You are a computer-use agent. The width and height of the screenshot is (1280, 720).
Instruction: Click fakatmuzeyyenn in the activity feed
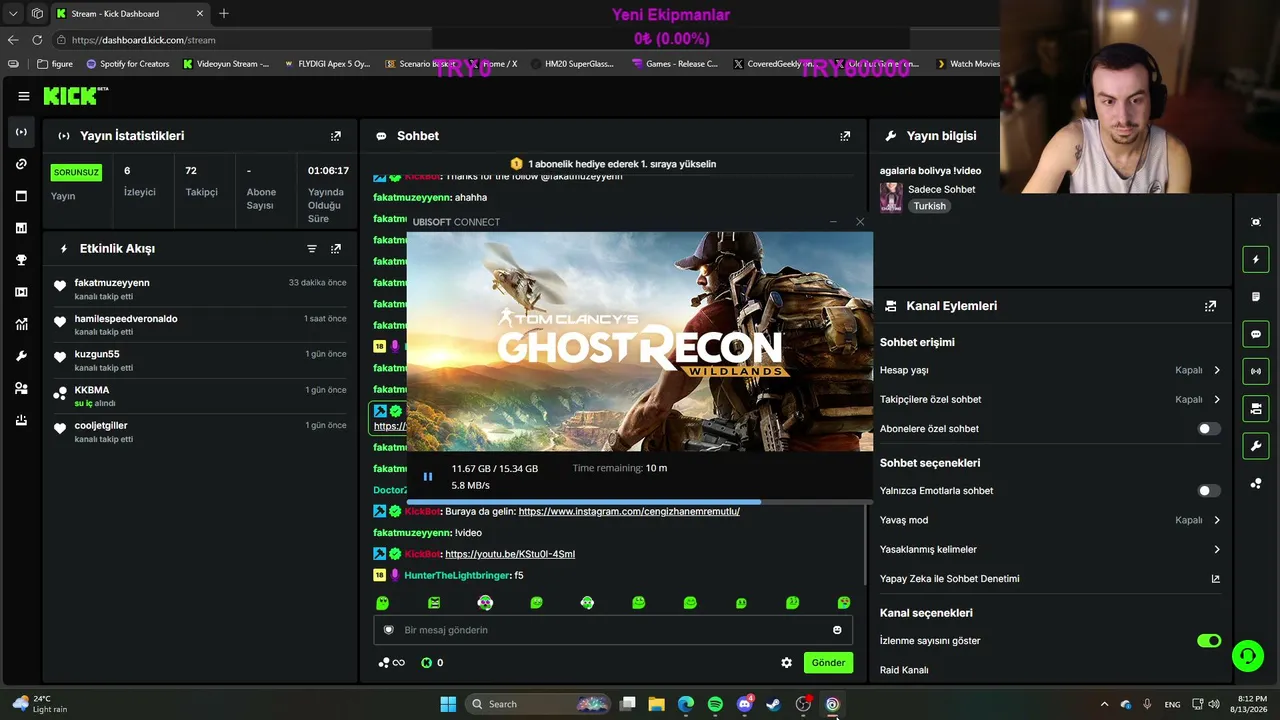(112, 283)
